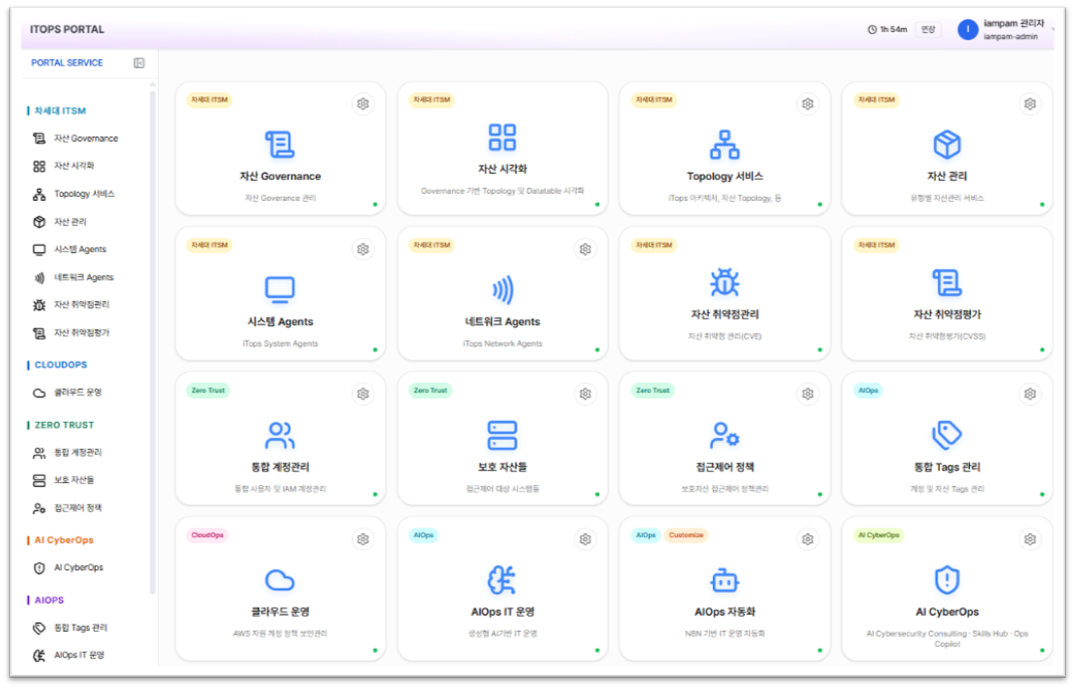Open settings gear on 통합 Tags 관리 card
The height and width of the screenshot is (689, 1075).
1030,394
